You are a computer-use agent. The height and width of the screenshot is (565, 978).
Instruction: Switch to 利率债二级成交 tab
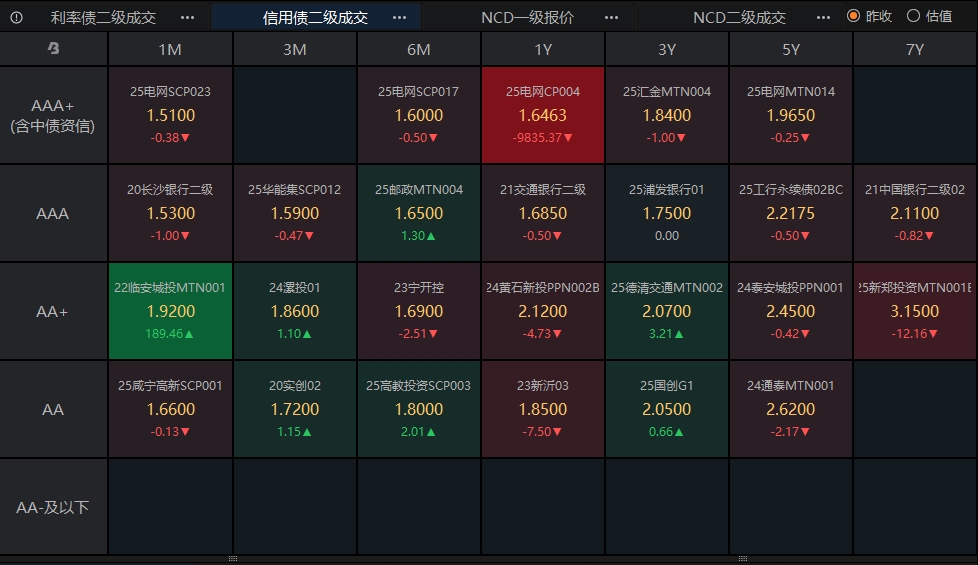[104, 17]
